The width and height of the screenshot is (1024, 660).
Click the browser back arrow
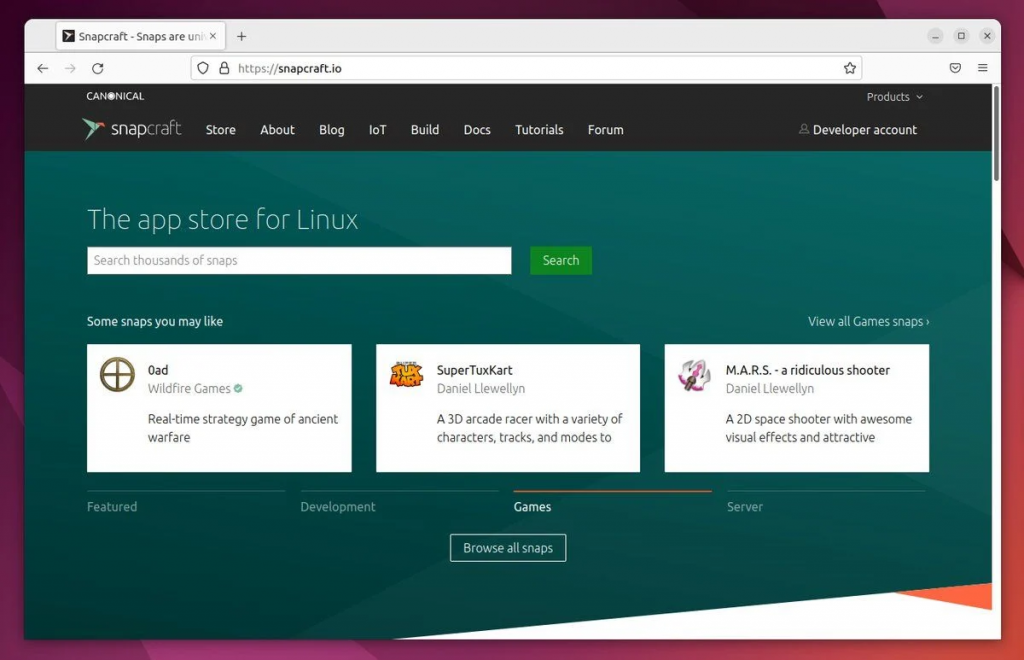(x=43, y=69)
